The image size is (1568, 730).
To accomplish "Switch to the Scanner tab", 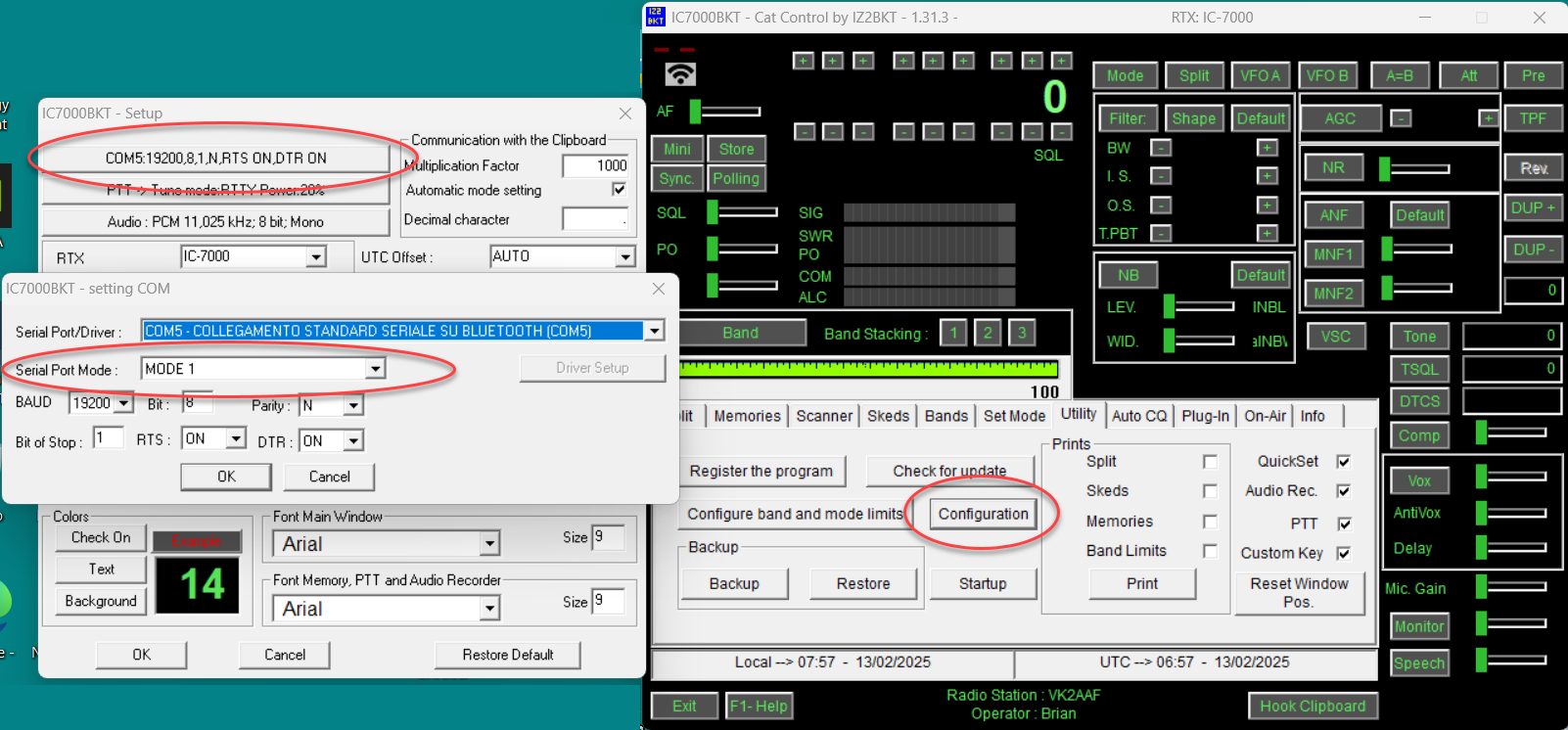I will coord(824,416).
